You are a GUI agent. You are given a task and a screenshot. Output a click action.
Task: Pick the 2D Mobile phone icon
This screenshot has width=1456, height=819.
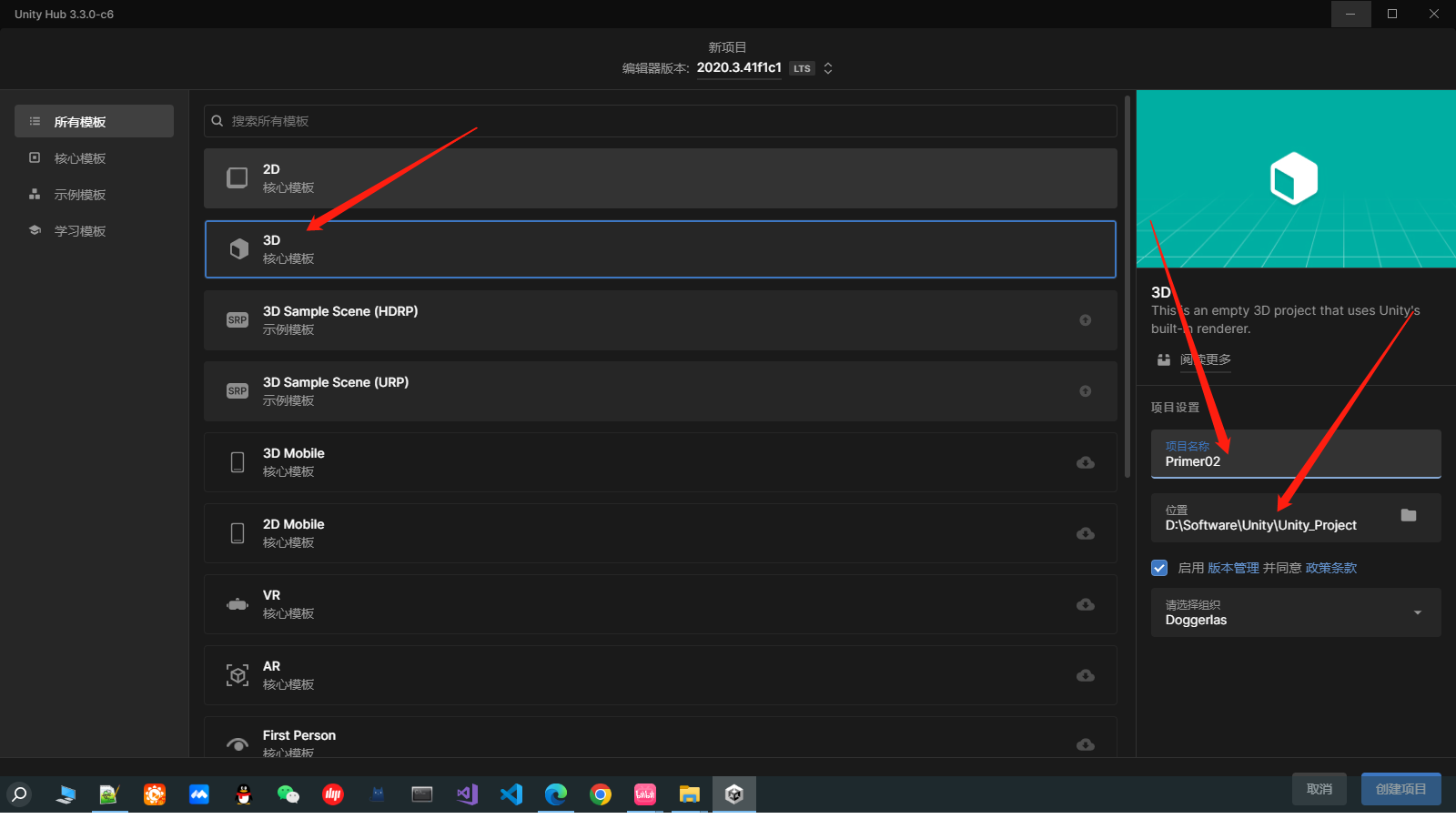[238, 533]
